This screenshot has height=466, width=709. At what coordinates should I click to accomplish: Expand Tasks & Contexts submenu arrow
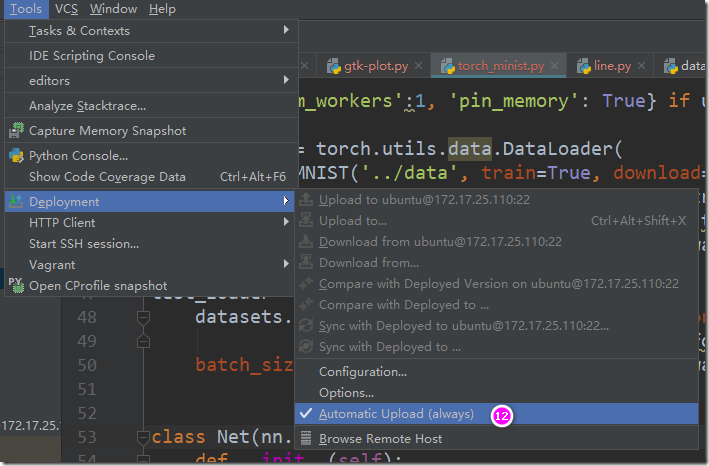pyautogui.click(x=286, y=30)
